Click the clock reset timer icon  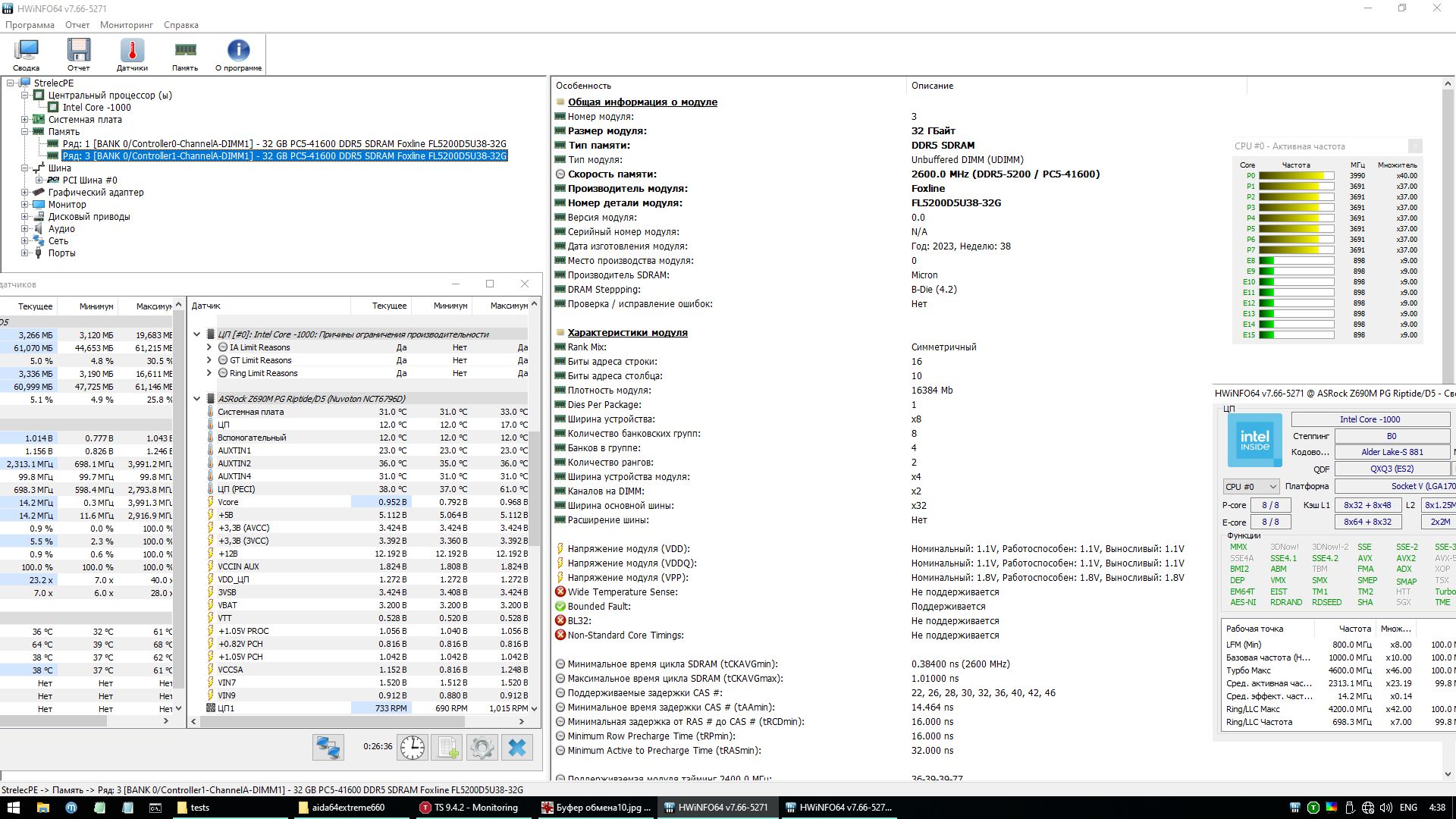413,748
